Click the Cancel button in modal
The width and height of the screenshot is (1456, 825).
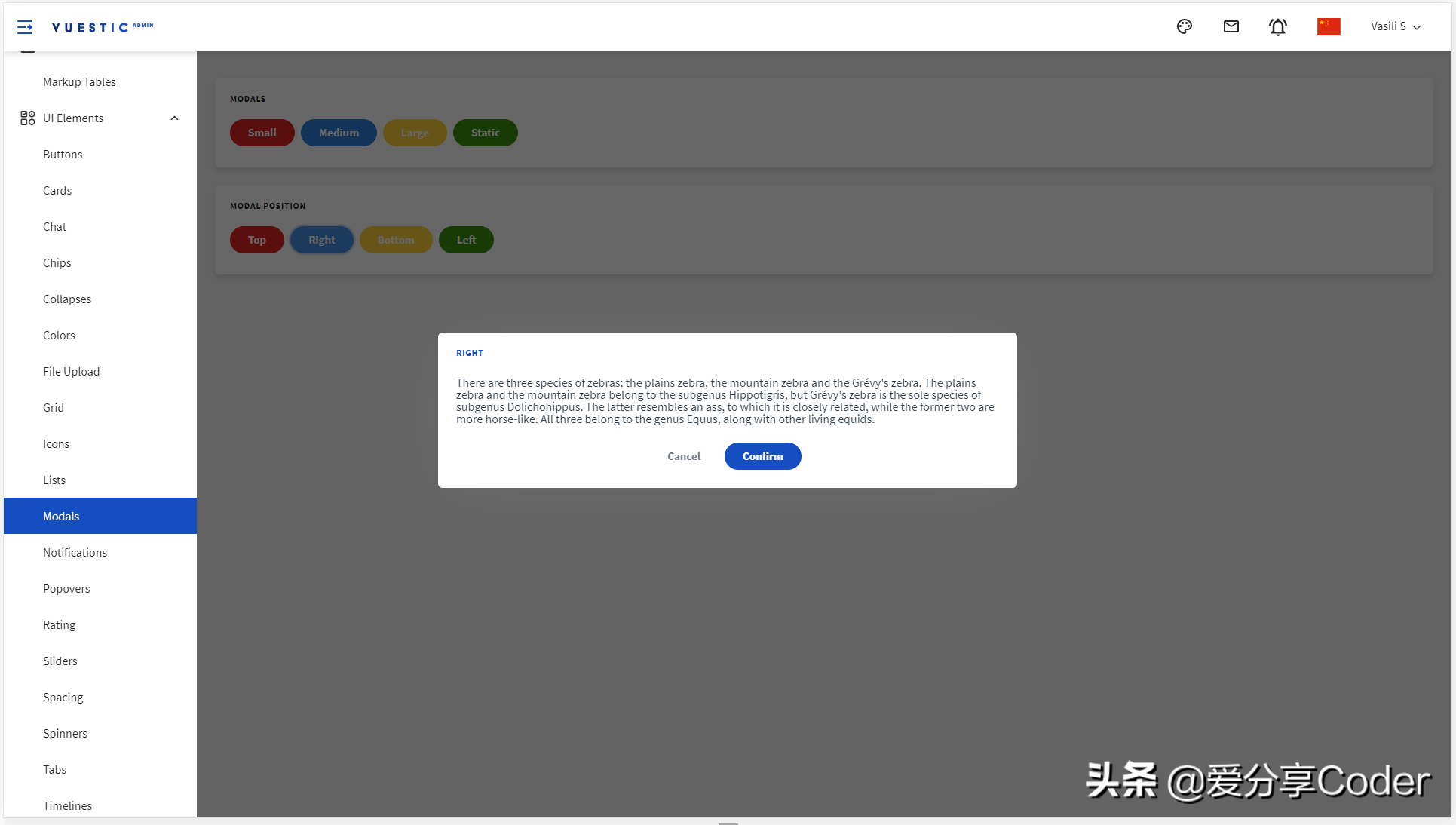684,456
